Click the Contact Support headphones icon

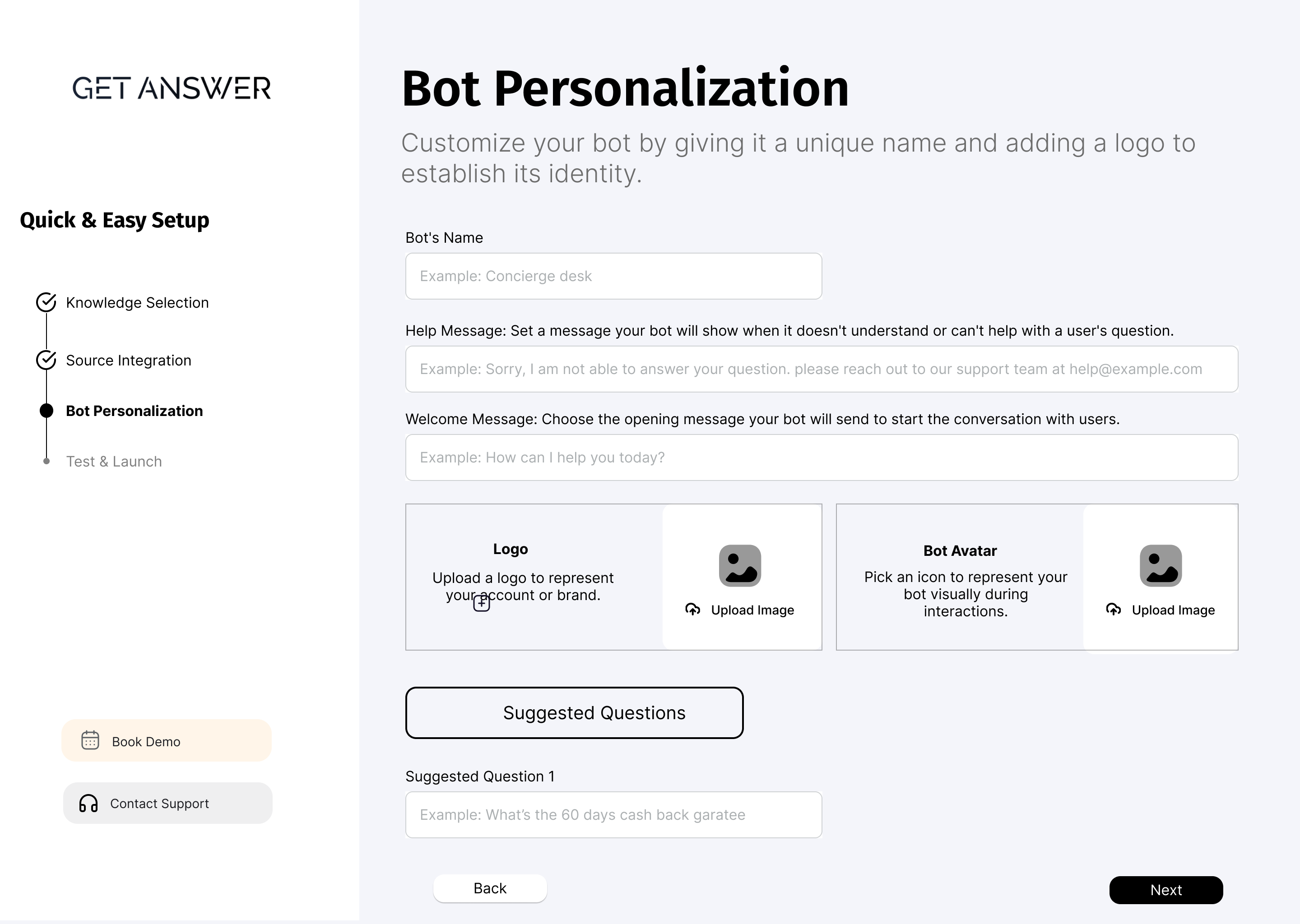click(88, 803)
